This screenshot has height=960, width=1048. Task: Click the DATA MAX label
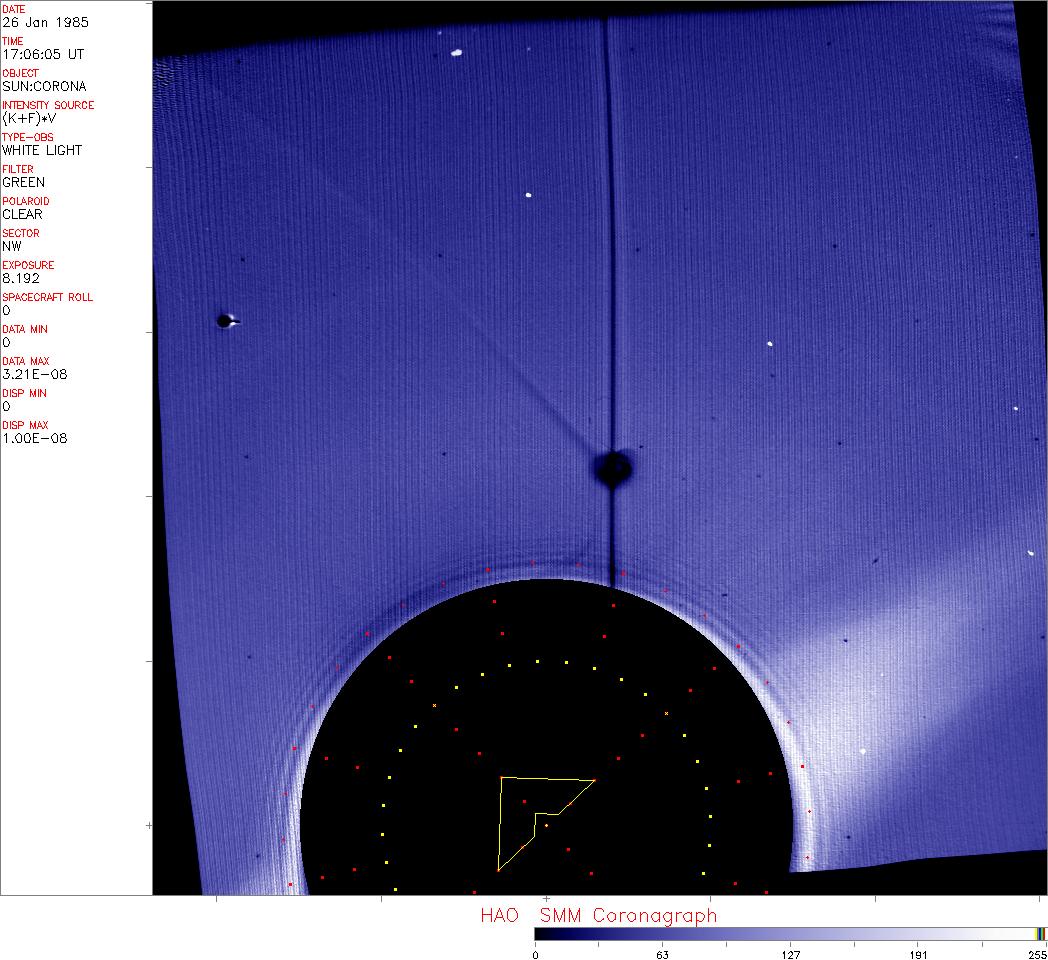click(x=25, y=362)
